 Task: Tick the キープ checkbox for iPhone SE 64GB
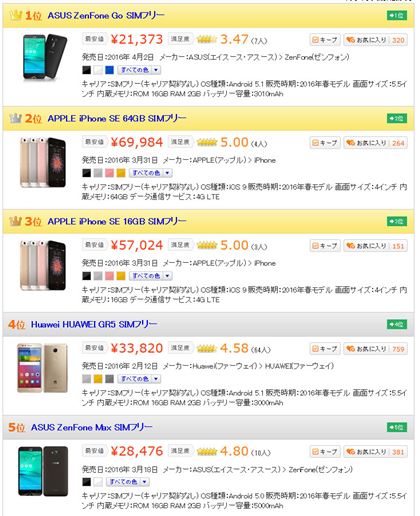pyautogui.click(x=325, y=143)
